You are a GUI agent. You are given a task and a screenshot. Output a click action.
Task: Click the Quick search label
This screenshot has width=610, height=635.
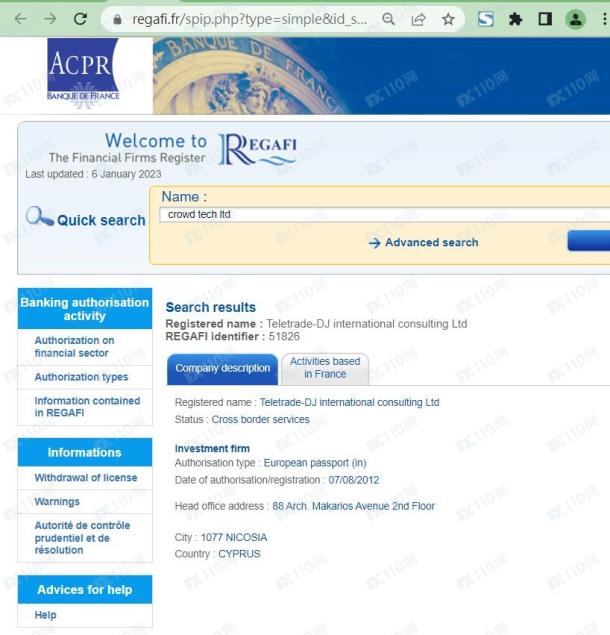point(101,220)
